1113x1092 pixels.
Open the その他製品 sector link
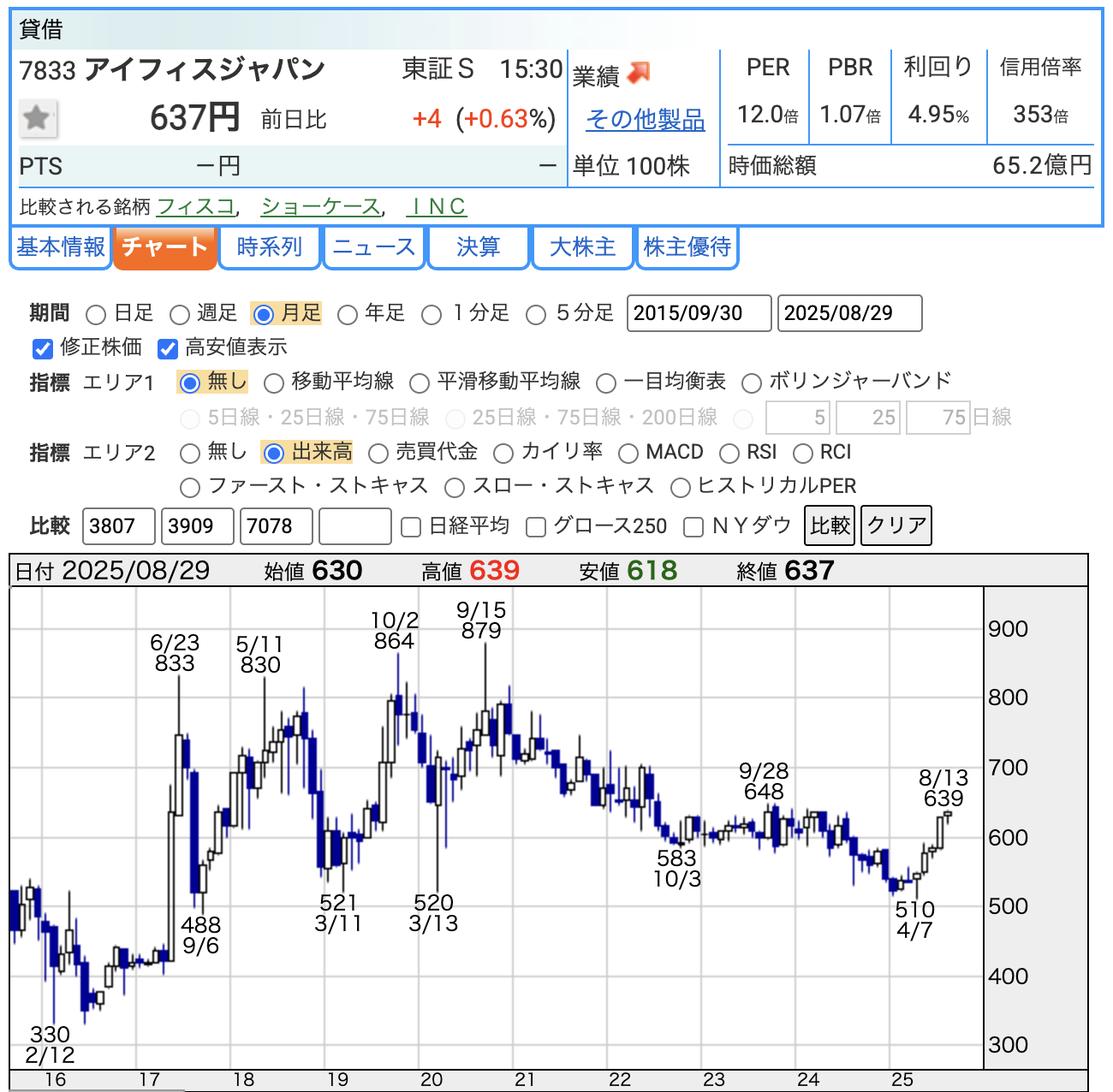click(646, 120)
